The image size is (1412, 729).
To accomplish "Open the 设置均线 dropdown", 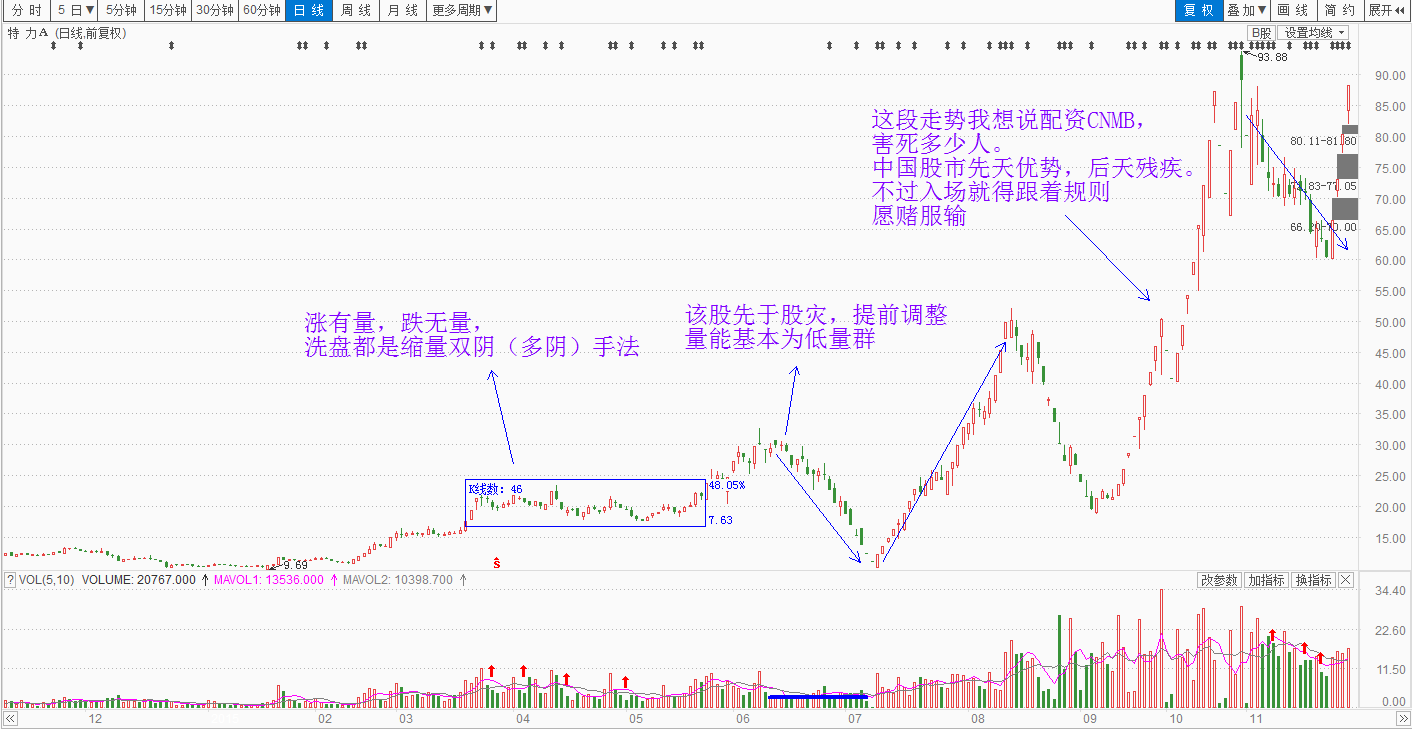I will point(1314,33).
